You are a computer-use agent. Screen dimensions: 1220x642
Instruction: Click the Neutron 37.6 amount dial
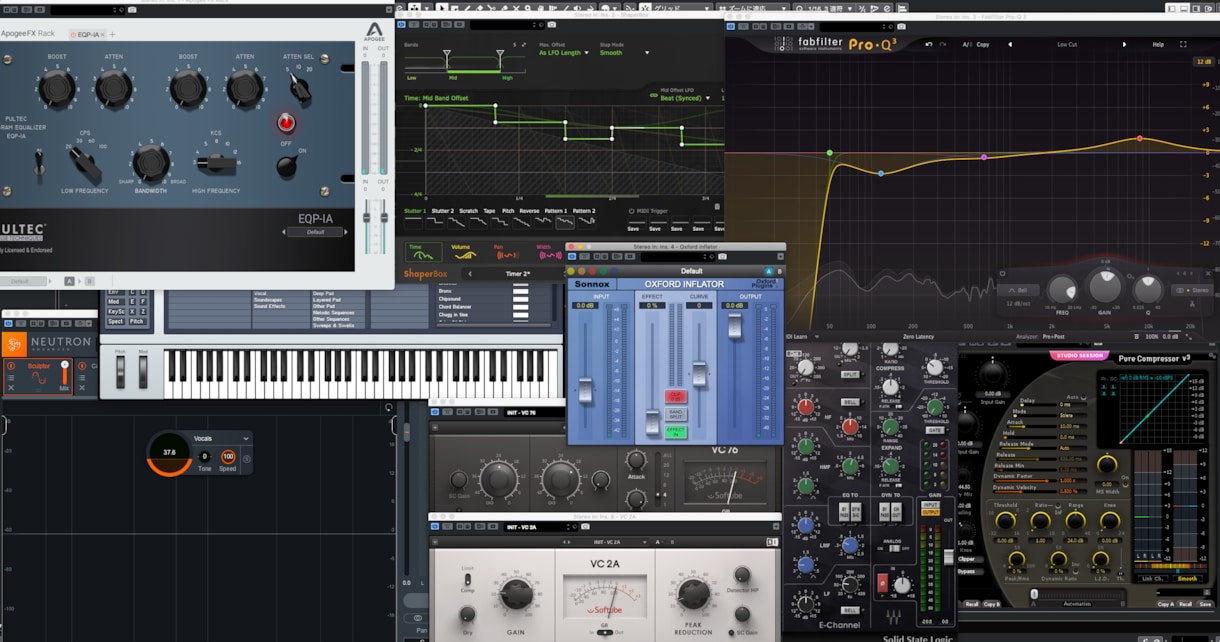pyautogui.click(x=169, y=453)
